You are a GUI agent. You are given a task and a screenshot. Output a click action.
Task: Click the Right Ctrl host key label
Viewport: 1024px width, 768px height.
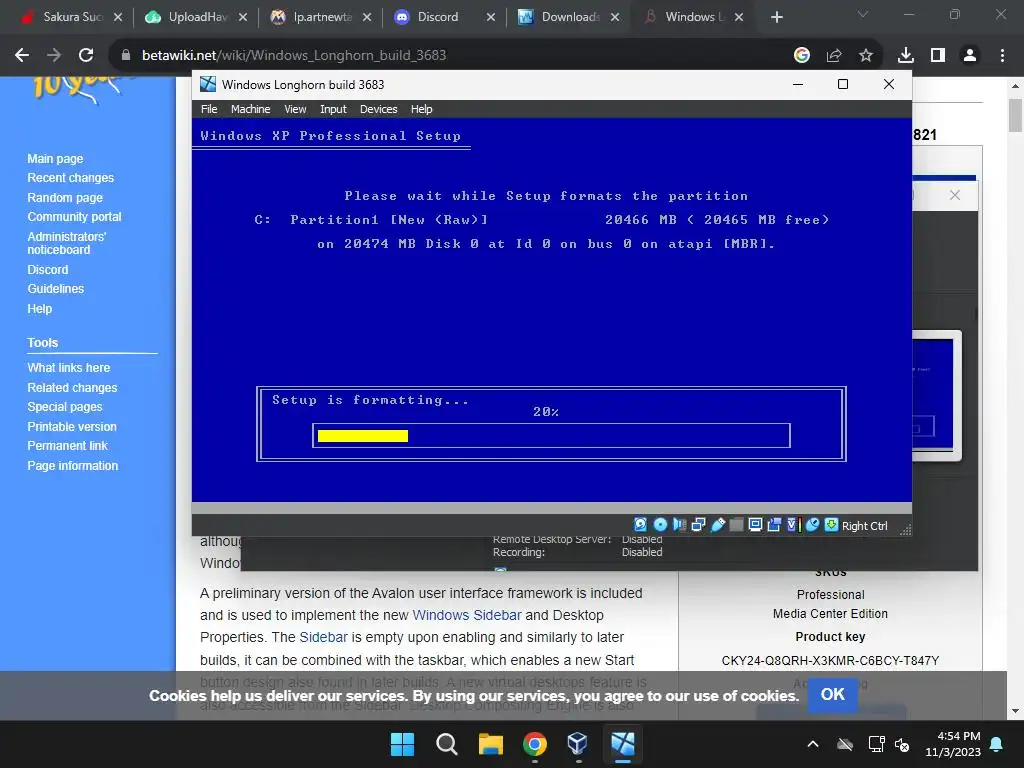865,526
